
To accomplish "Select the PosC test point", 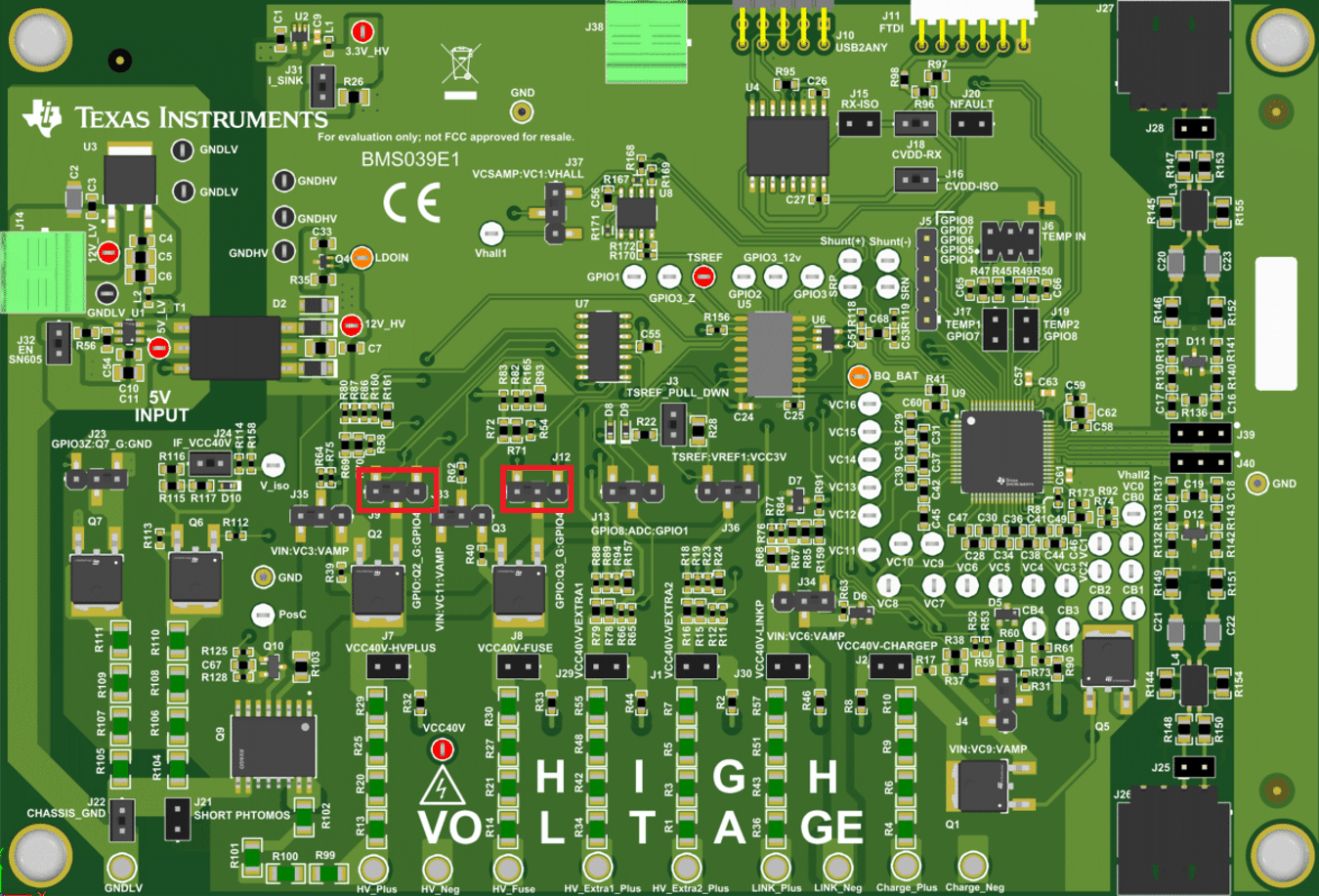I will (x=262, y=615).
